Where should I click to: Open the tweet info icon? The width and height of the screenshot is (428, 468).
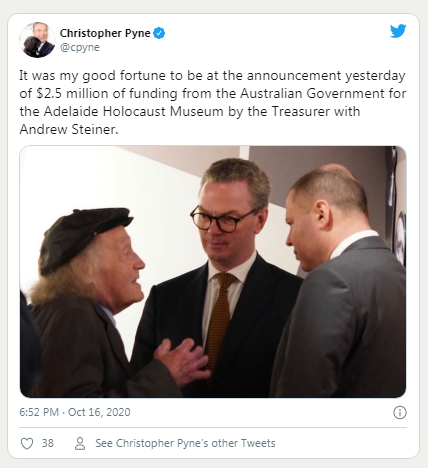400,413
